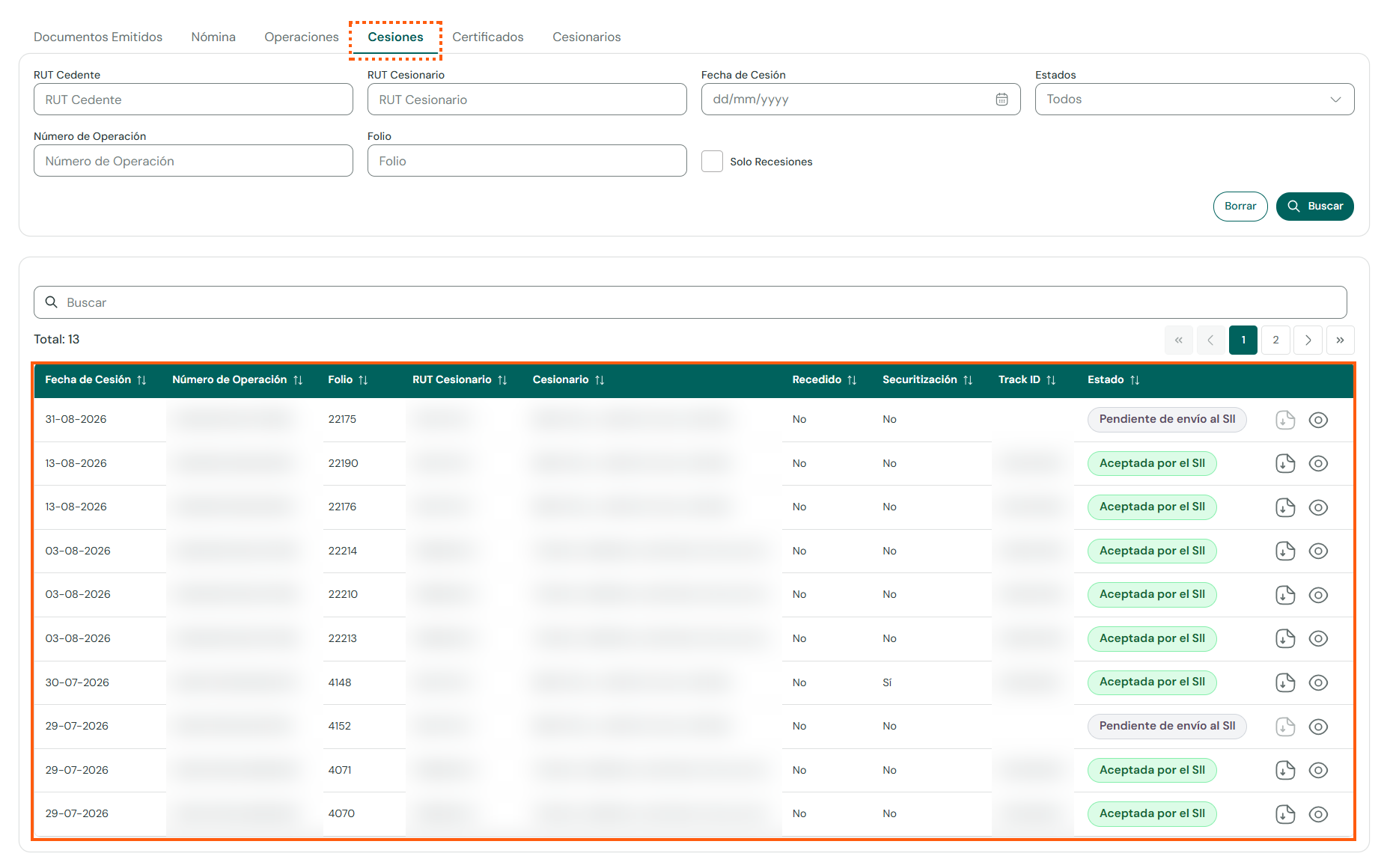1390x868 pixels.
Task: Switch to the Operaciones tab
Action: point(302,37)
